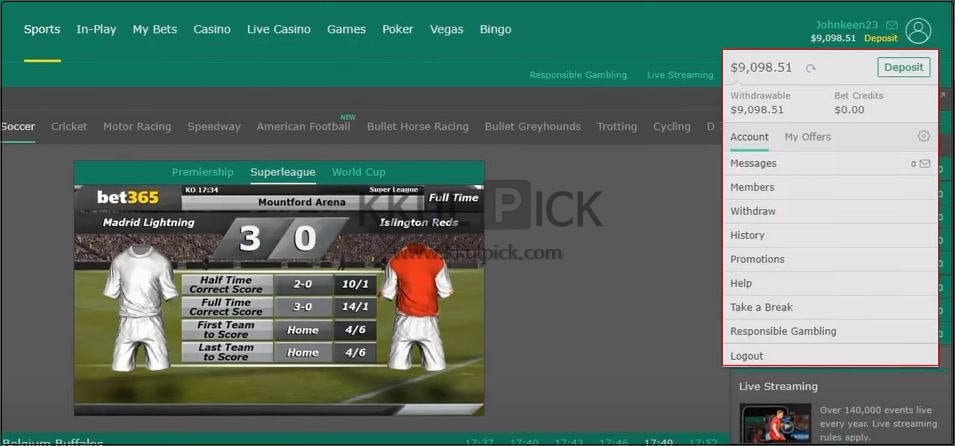The image size is (955, 446).
Task: Click the Deposit button in account panel
Action: [x=904, y=67]
